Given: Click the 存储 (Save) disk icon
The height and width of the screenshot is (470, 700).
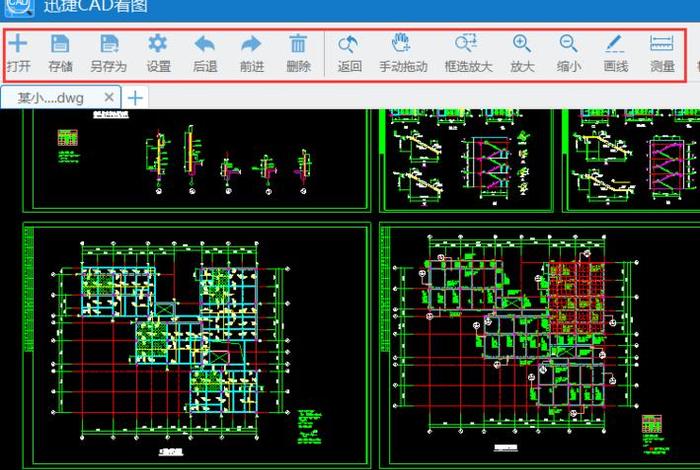Looking at the screenshot, I should pyautogui.click(x=60, y=44).
